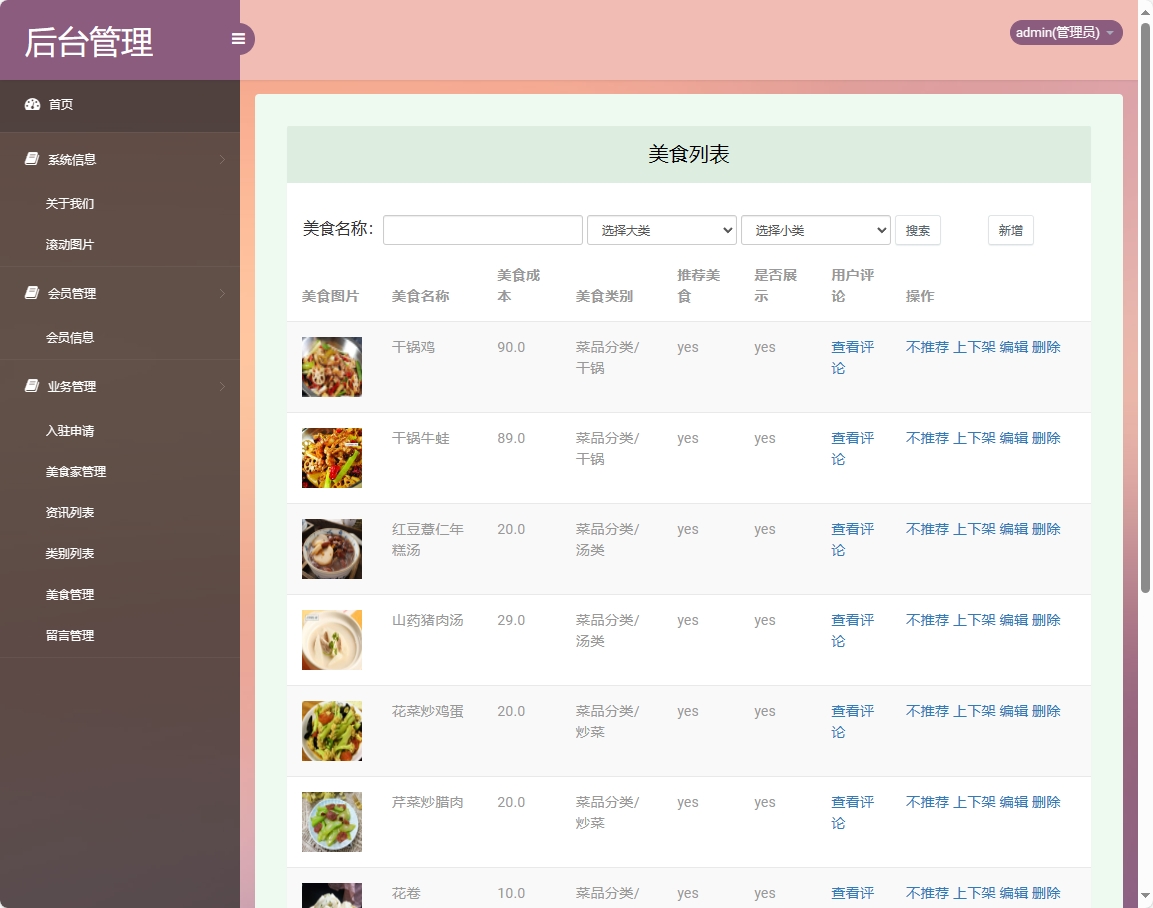Screen dimensions: 1153x908
Task: Click the book icon beside 会员管理
Action: click(32, 293)
